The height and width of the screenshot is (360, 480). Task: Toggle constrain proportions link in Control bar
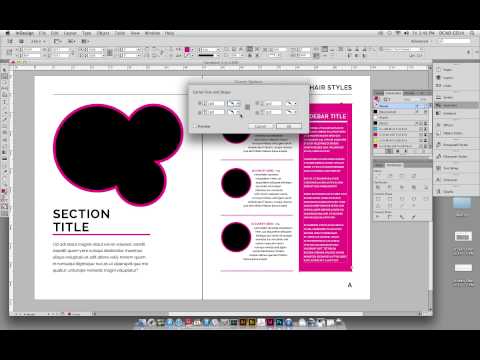(x=110, y=52)
